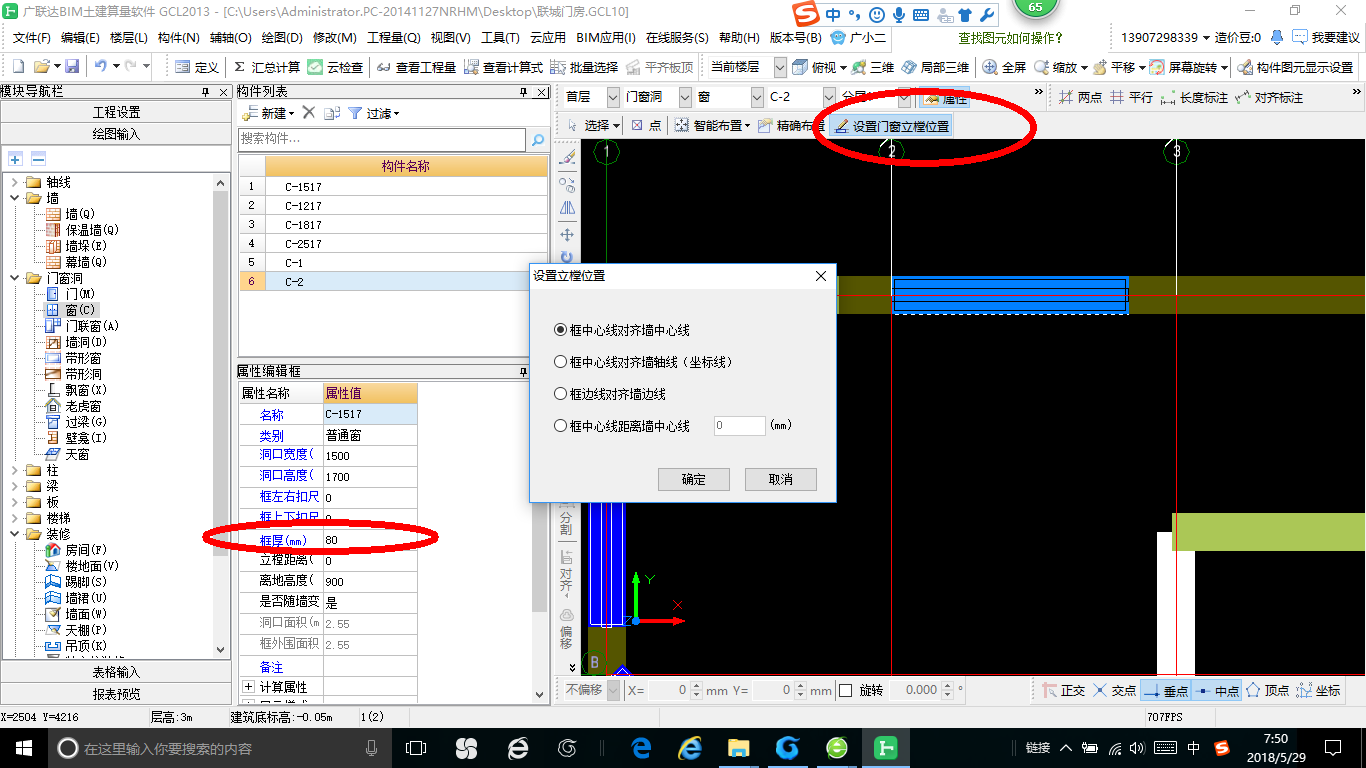The width and height of the screenshot is (1366, 768).
Task: Start 云检查 cloud check
Action: (335, 67)
